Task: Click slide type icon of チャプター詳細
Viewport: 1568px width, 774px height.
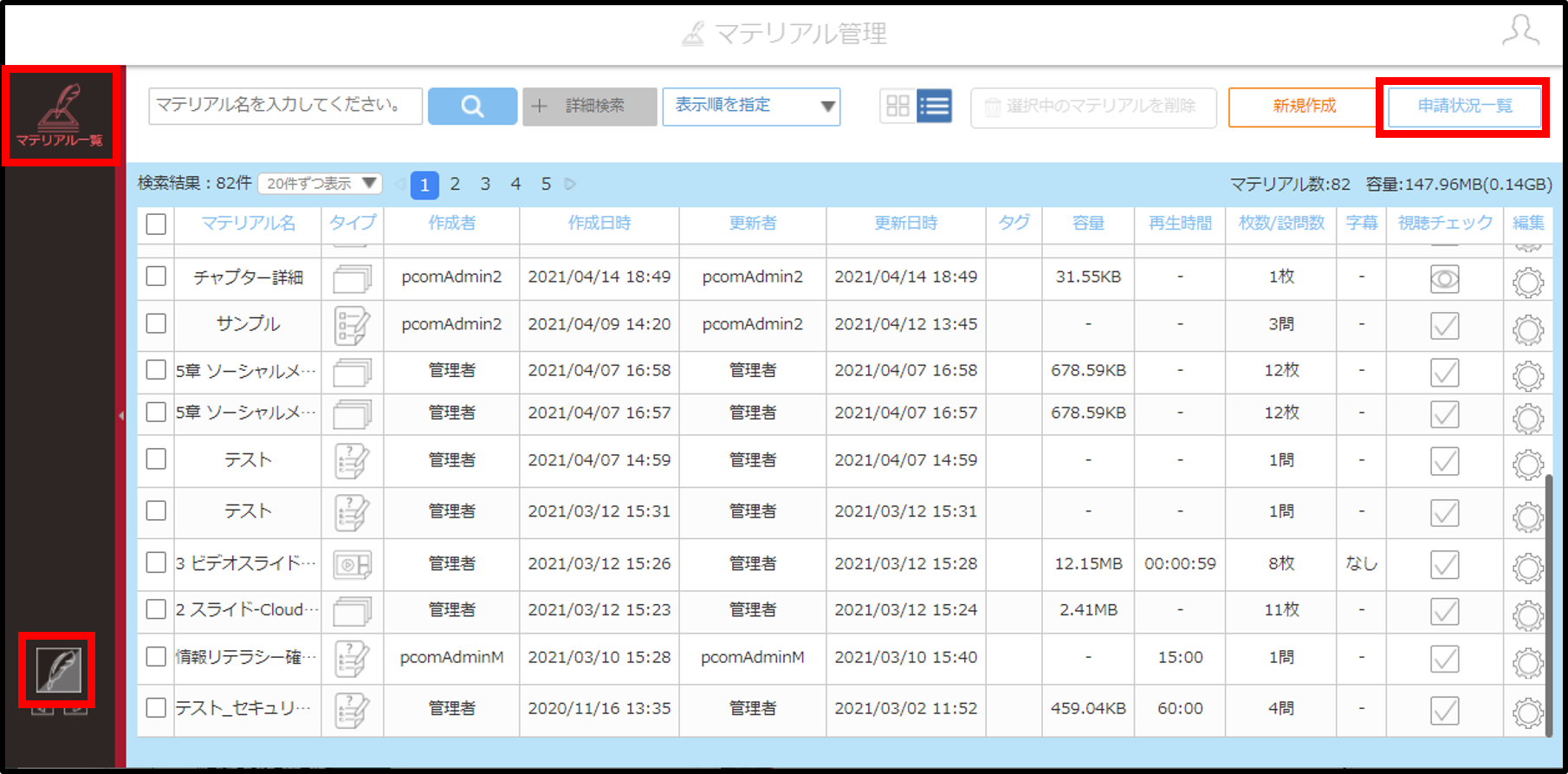Action: (x=352, y=278)
